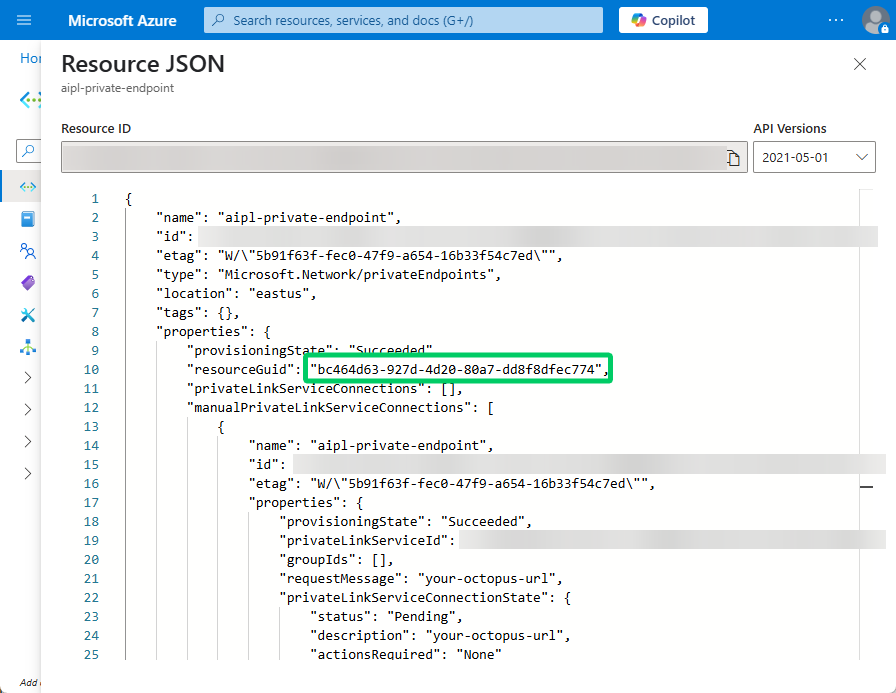The height and width of the screenshot is (693, 896).
Task: Open the hamburger portal menu
Action: (24, 21)
